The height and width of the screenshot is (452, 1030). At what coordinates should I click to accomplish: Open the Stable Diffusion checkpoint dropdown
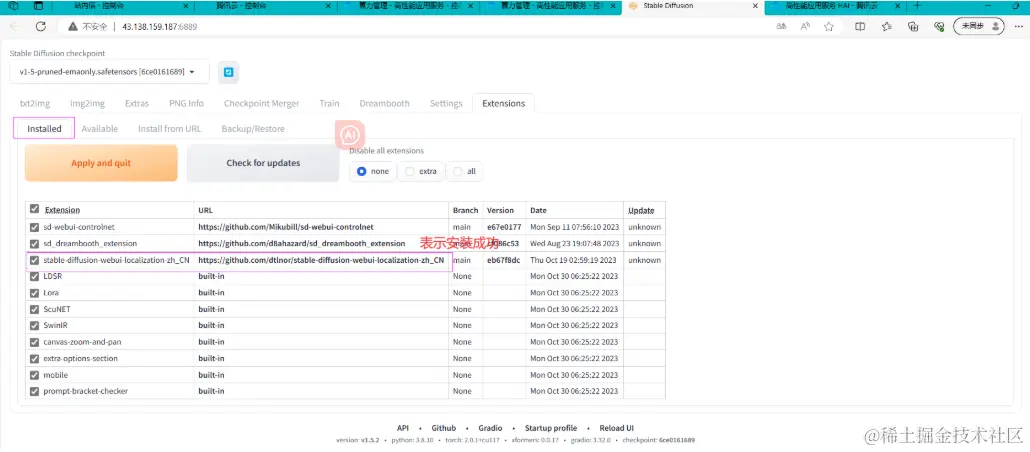[109, 72]
